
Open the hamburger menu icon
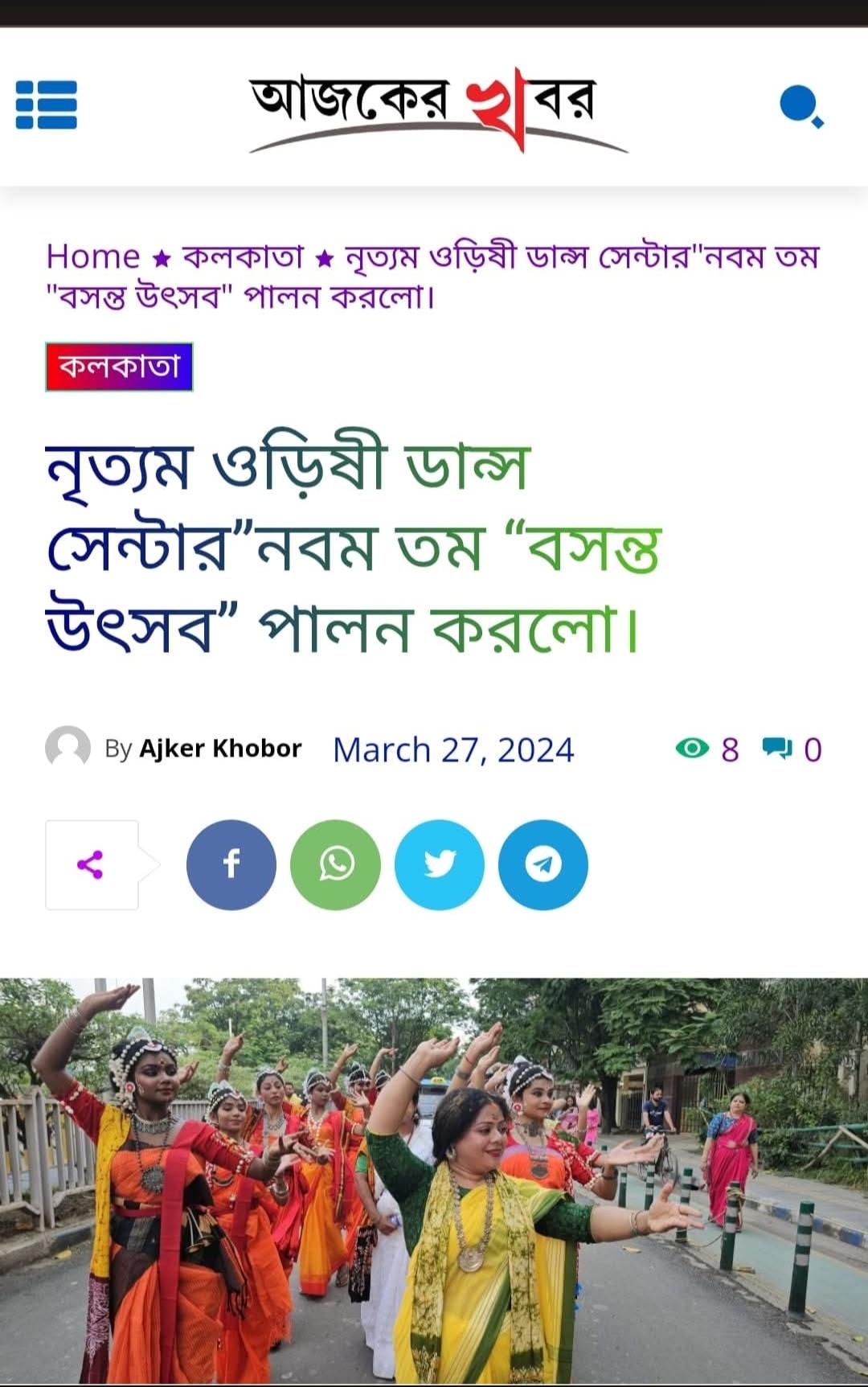tap(47, 105)
